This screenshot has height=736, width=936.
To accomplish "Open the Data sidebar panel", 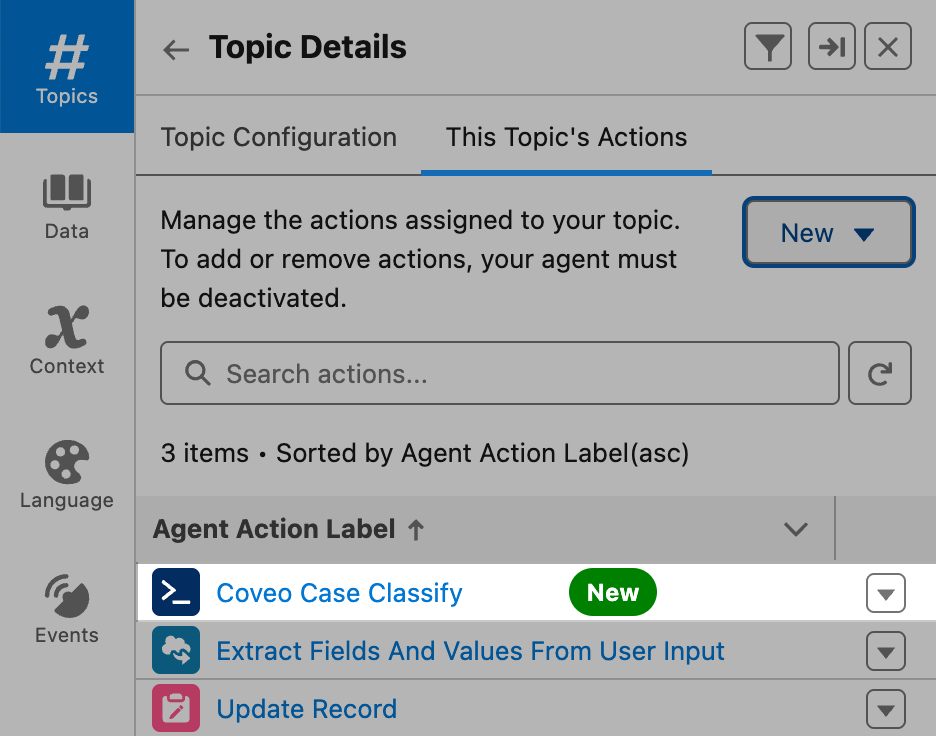I will (x=67, y=207).
